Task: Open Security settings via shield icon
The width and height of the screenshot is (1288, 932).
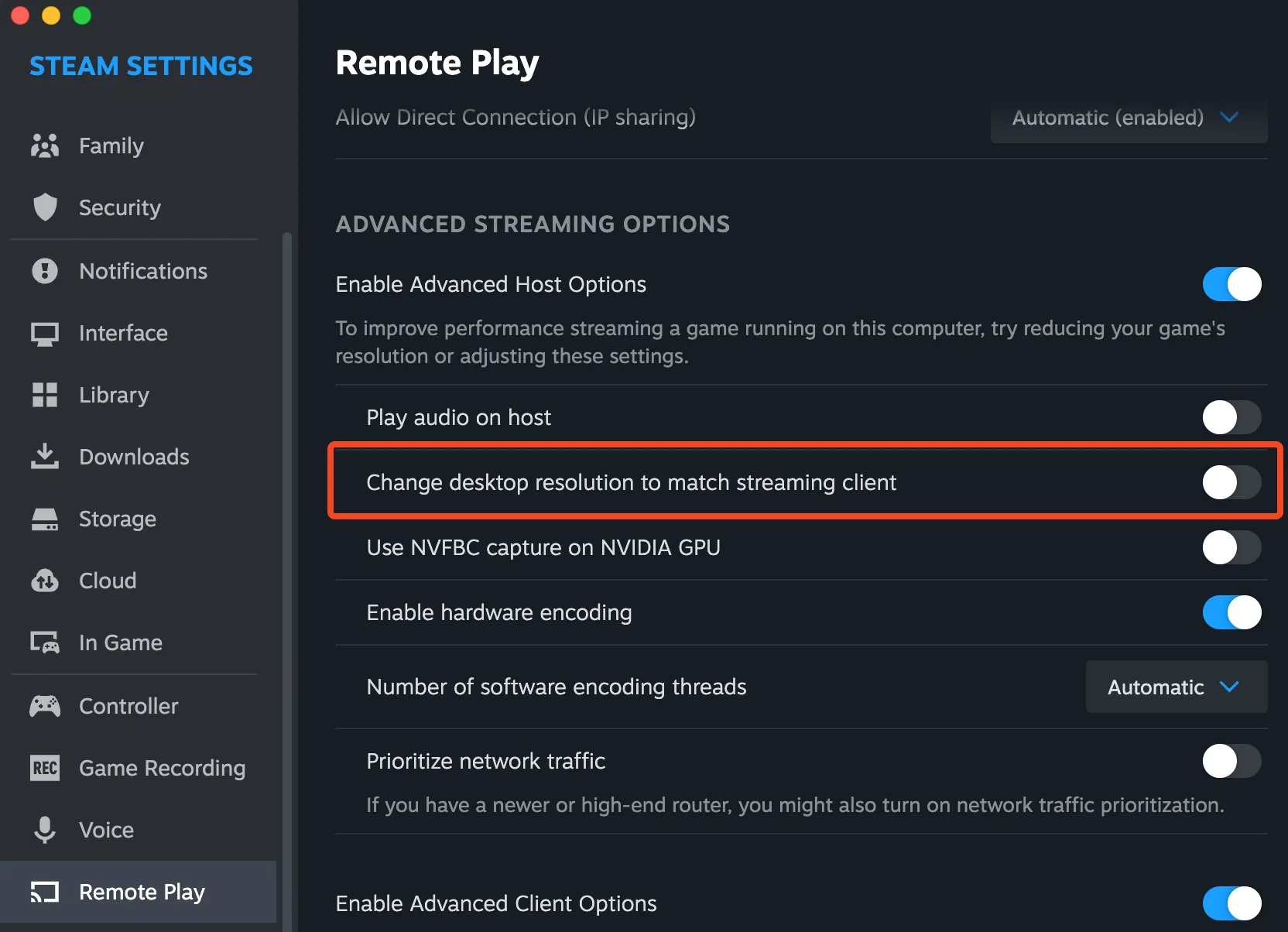Action: [x=44, y=207]
